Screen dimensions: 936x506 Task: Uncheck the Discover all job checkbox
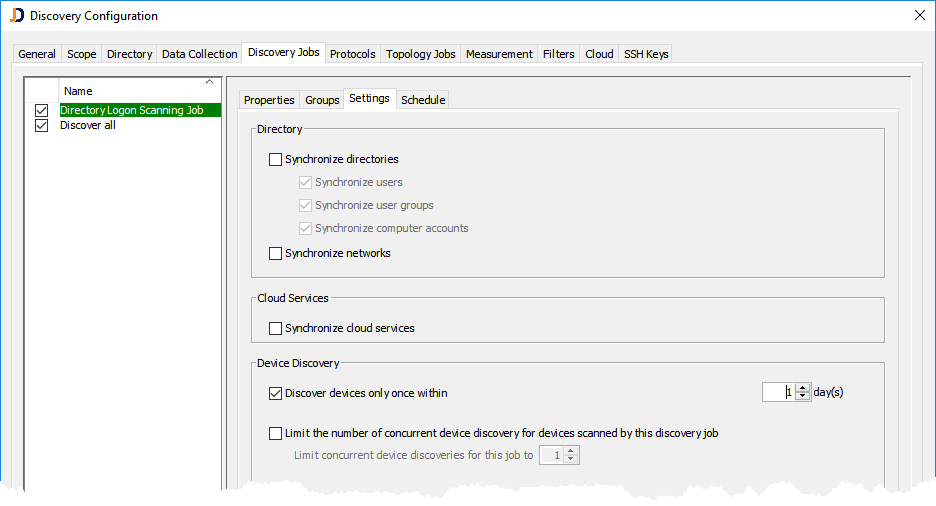coord(42,126)
